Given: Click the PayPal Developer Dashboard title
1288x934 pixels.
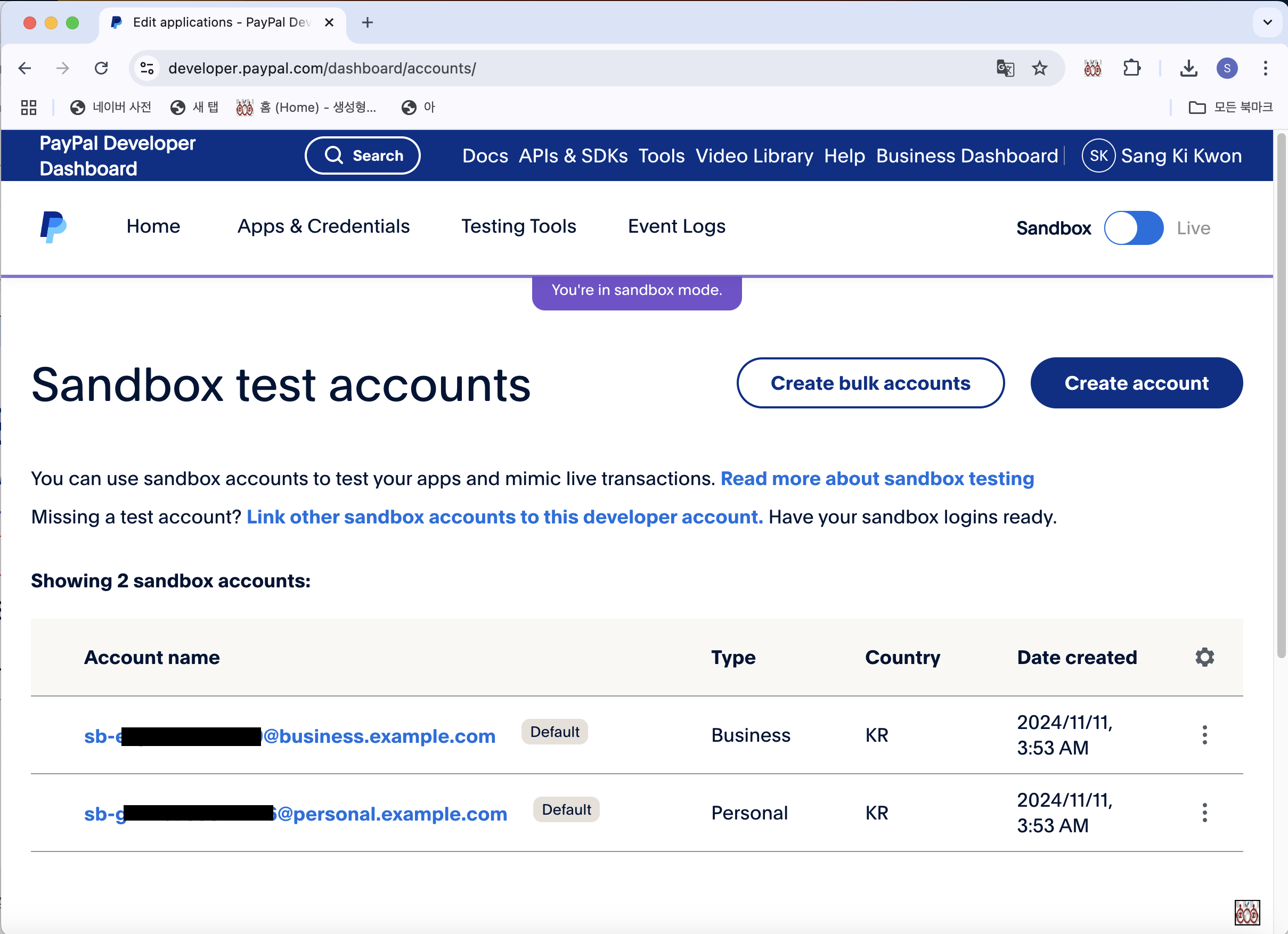Looking at the screenshot, I should point(118,155).
